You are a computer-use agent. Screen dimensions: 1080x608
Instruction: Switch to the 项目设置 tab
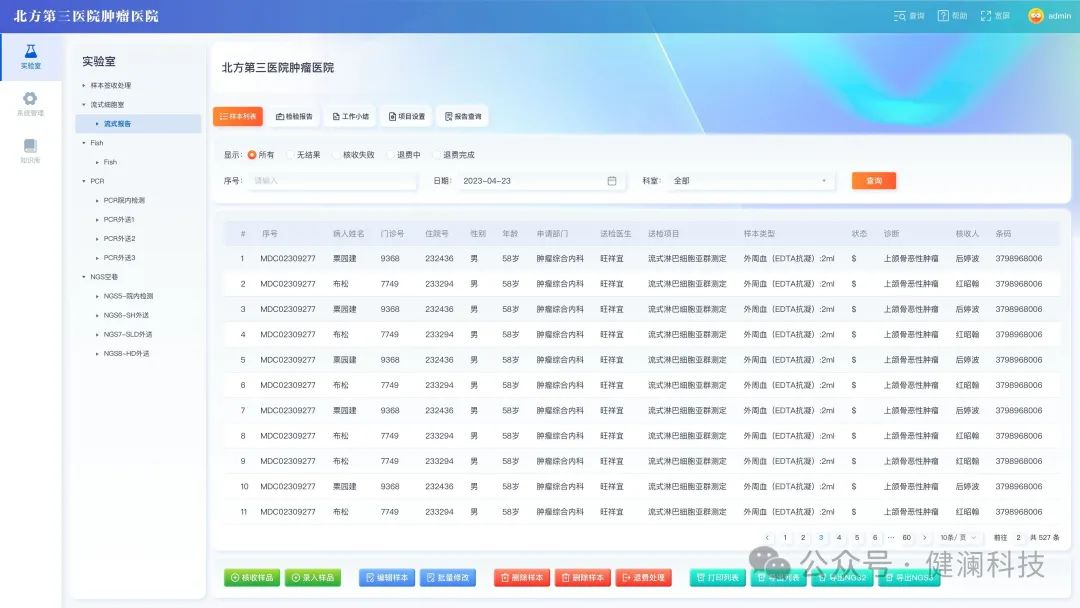tap(406, 116)
